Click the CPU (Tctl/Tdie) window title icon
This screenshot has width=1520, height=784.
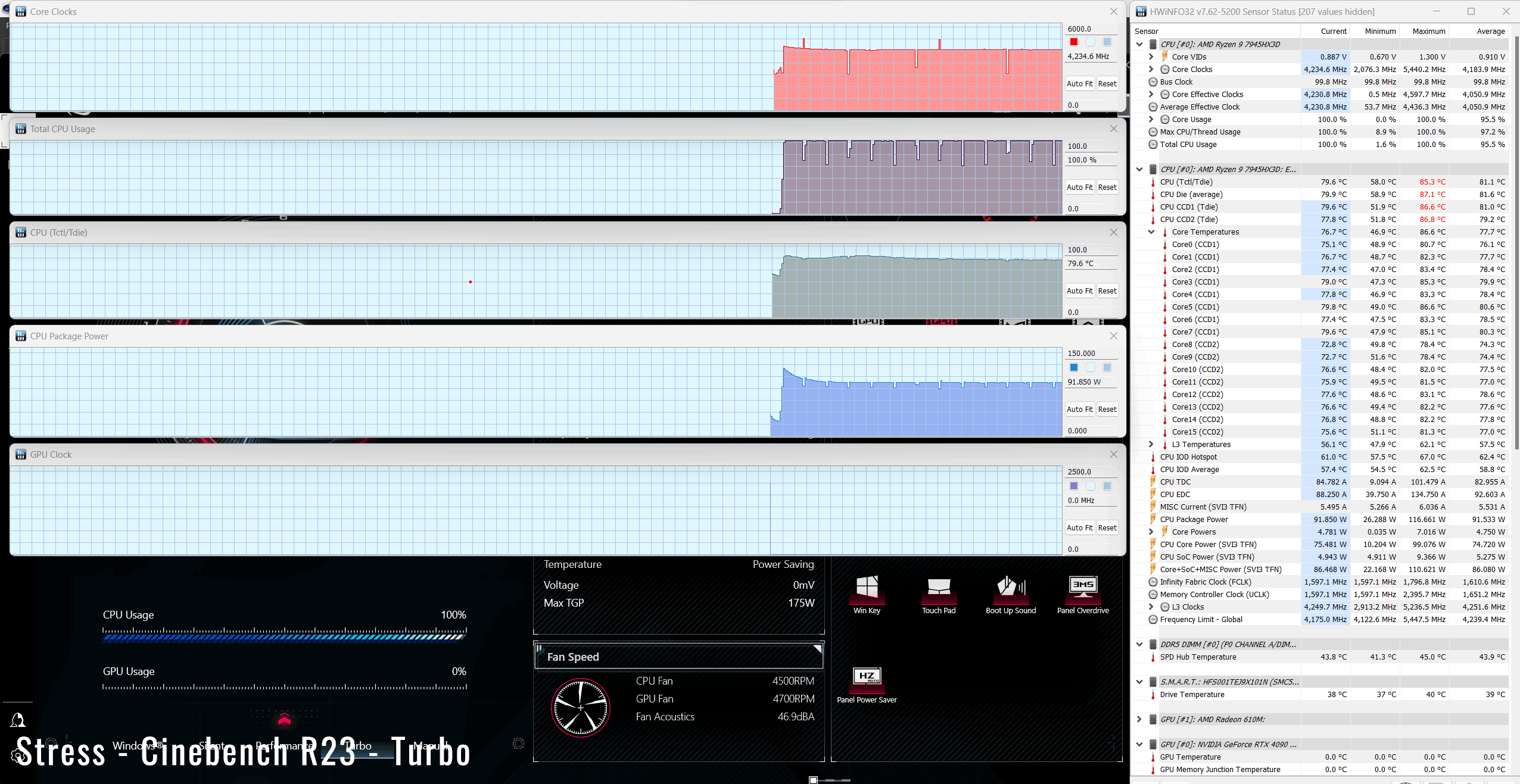pos(21,232)
